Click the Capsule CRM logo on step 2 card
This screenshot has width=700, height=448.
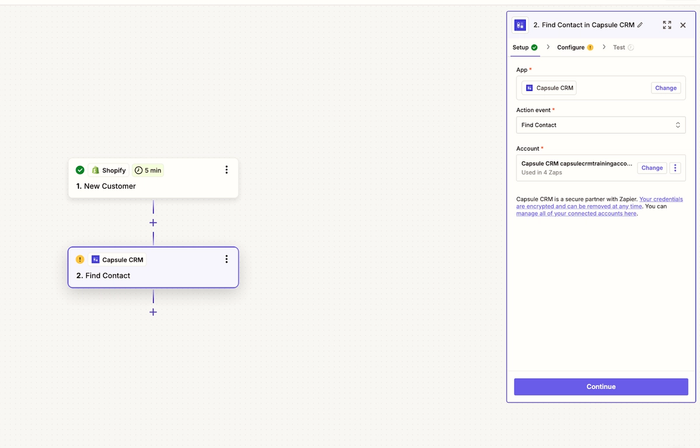coord(95,259)
